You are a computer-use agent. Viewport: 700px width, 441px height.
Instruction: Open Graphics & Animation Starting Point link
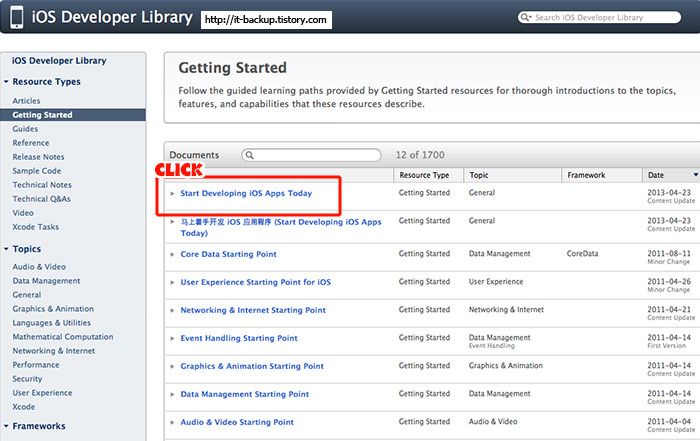point(252,366)
